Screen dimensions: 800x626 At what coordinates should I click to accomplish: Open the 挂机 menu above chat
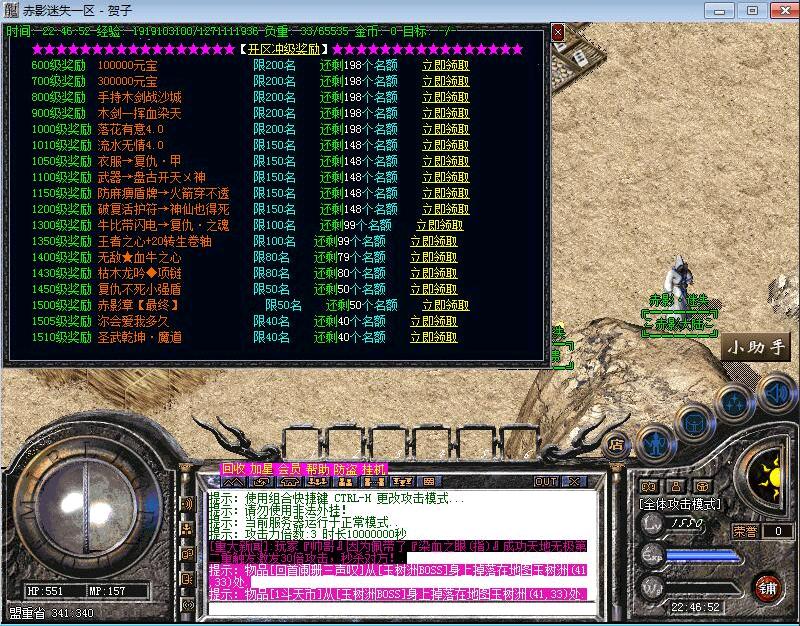click(374, 469)
